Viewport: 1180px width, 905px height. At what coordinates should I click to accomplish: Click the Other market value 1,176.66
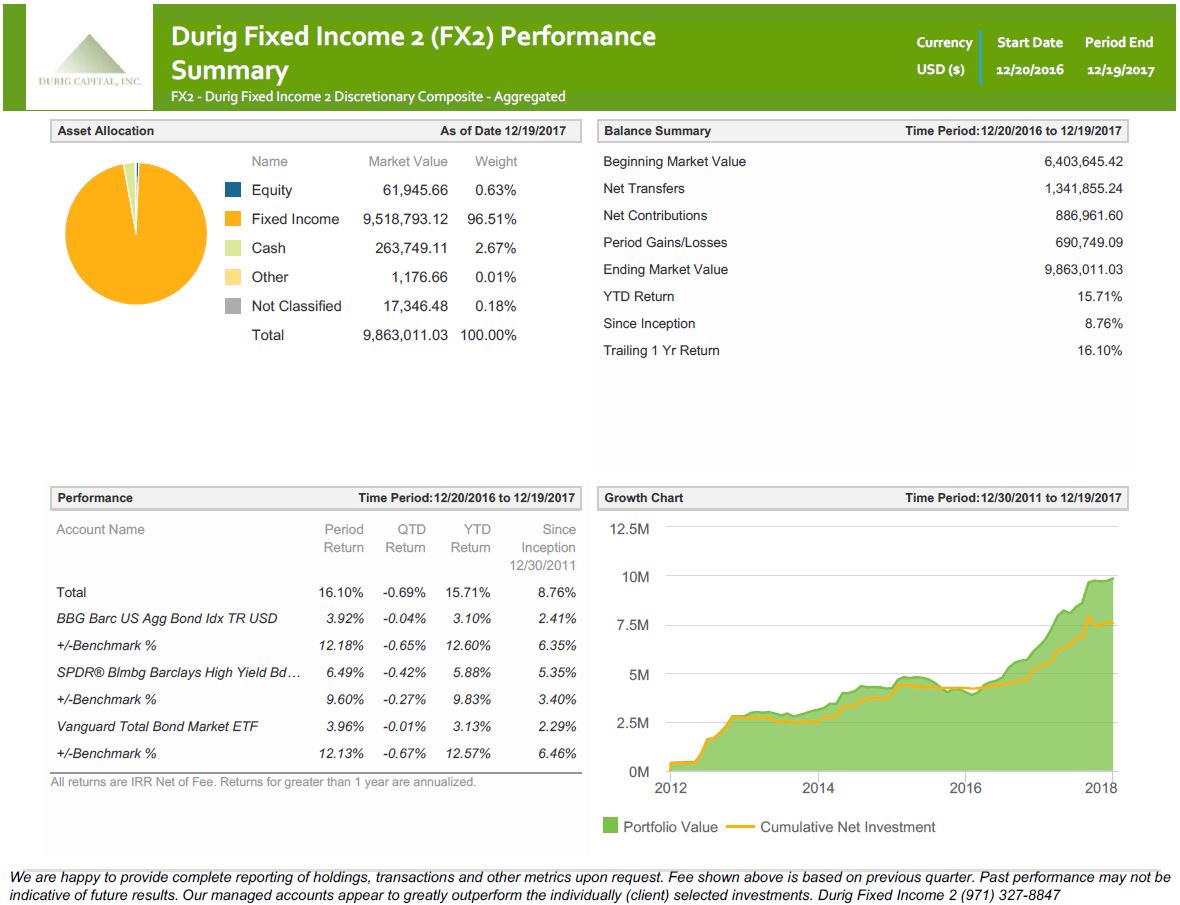(x=419, y=277)
